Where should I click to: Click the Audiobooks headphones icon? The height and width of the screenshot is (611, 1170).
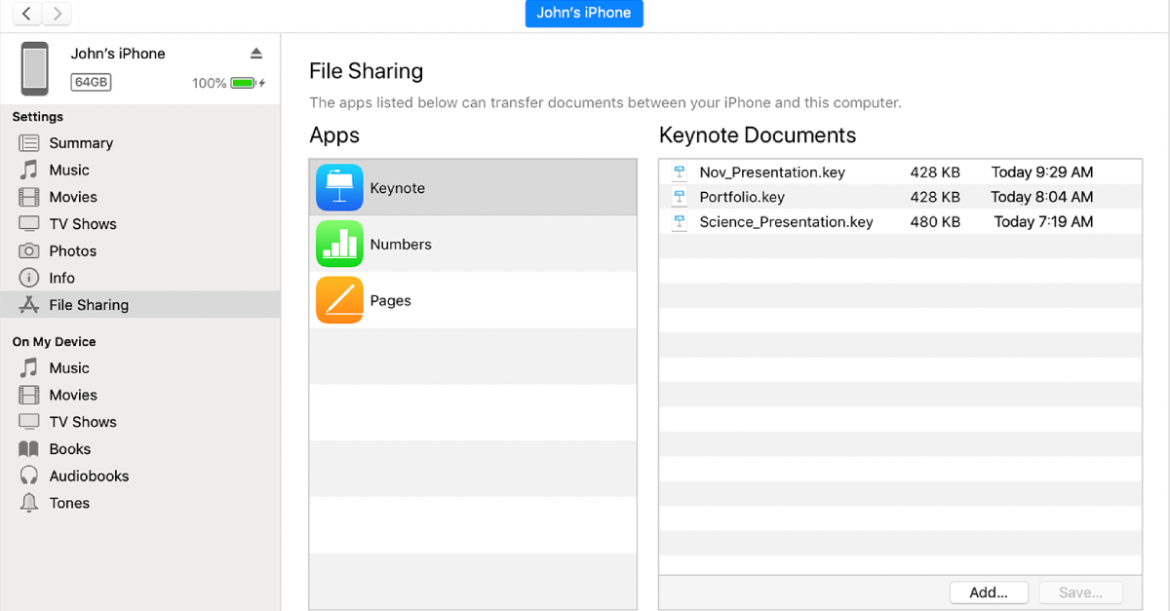29,475
